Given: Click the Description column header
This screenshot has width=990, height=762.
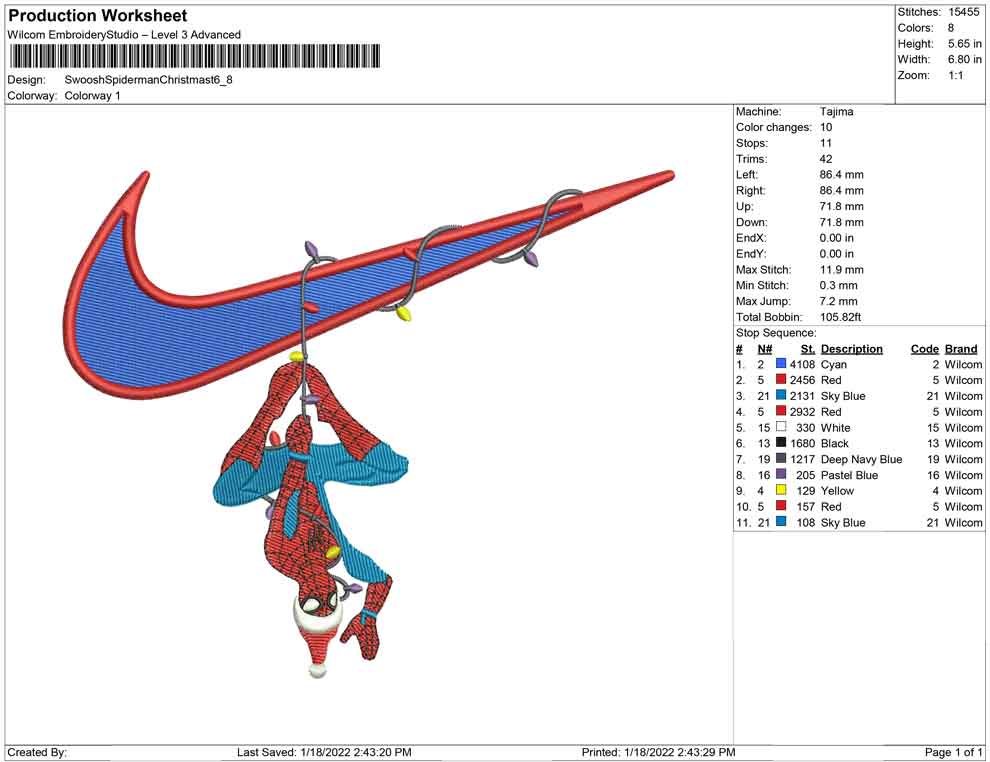Looking at the screenshot, I should click(851, 349).
